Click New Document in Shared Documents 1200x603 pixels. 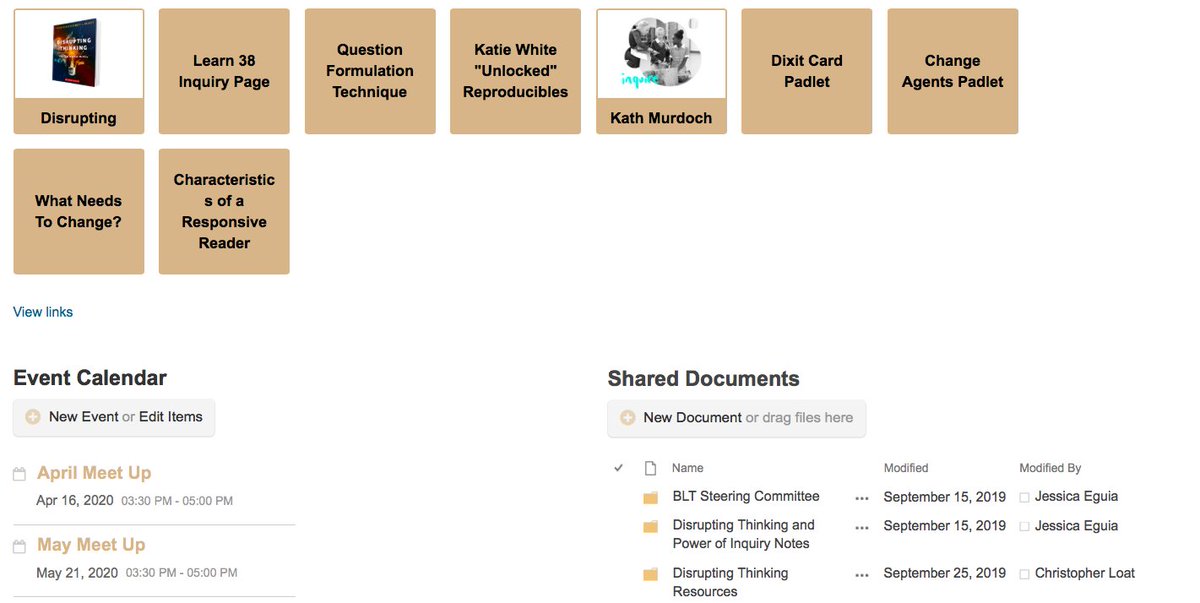(693, 418)
